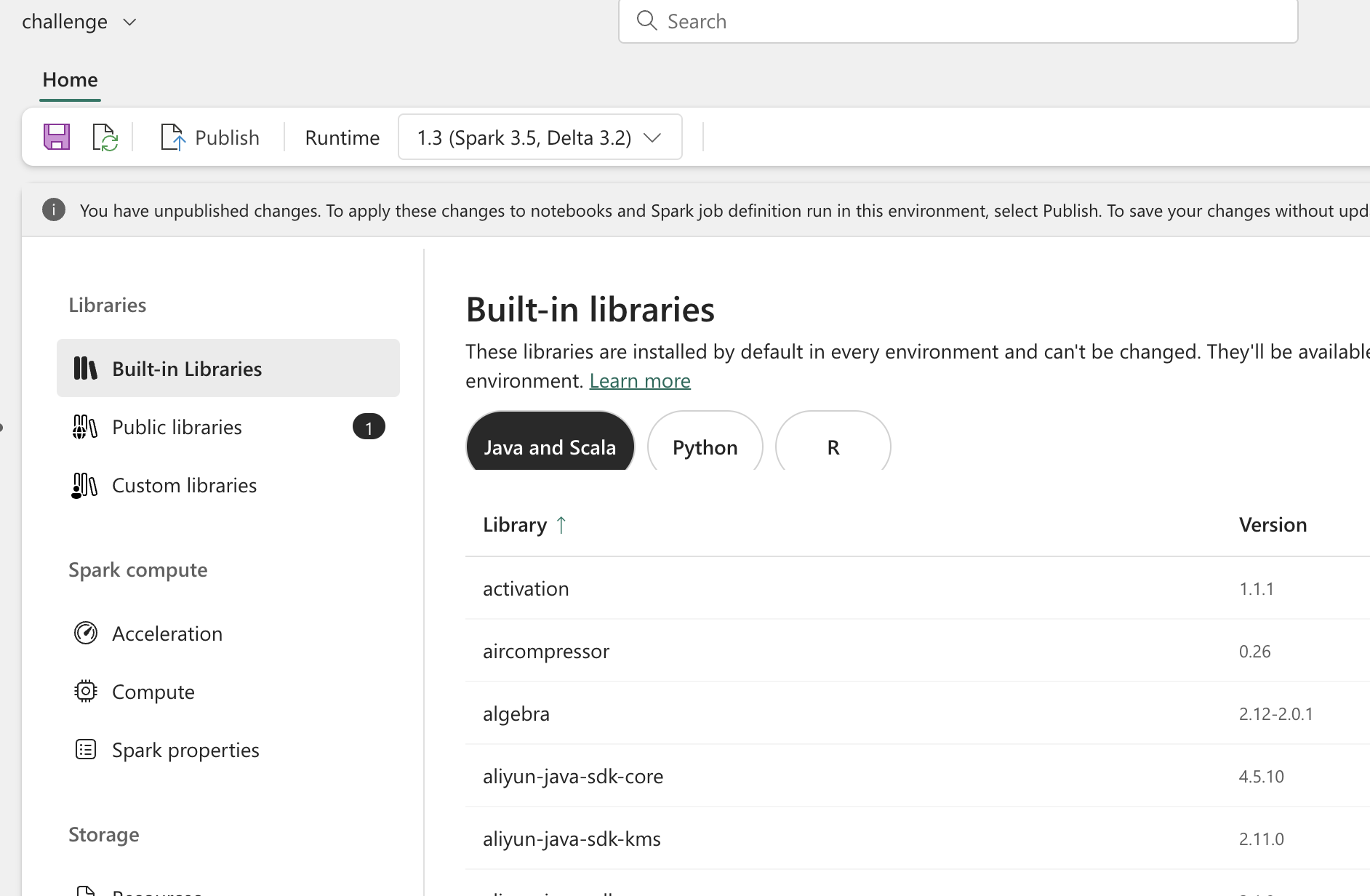Screen dimensions: 1370x896
Task: Select the aliyun-java-sdk-kms row
Action: click(918, 839)
